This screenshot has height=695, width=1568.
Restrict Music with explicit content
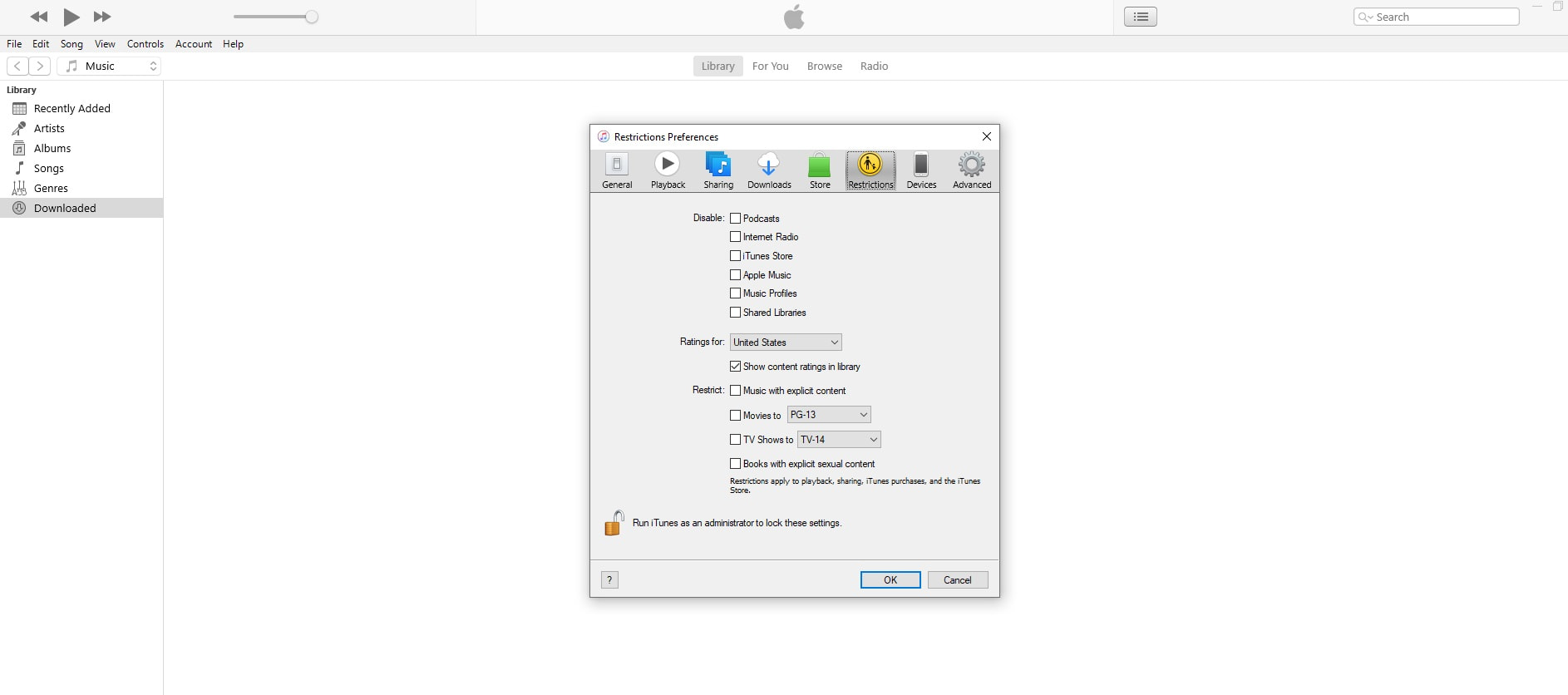click(735, 391)
